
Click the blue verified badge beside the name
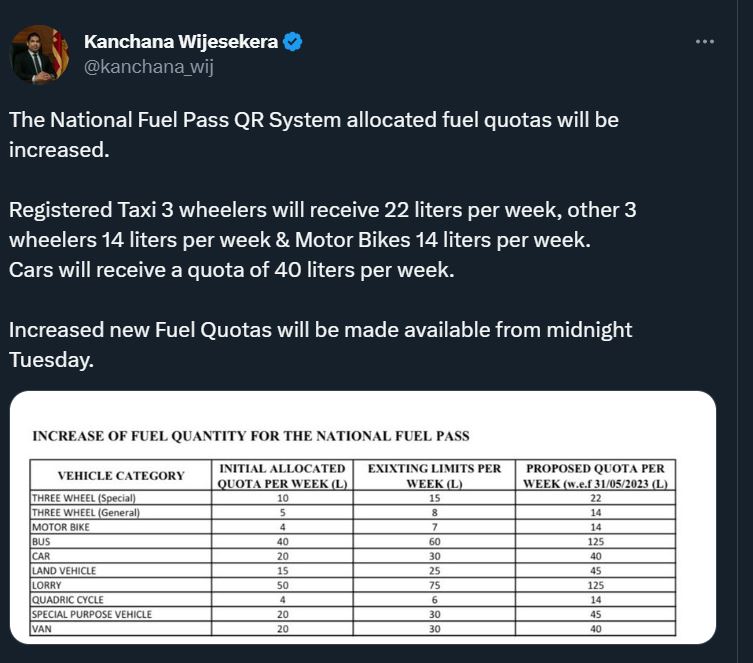[x=293, y=42]
